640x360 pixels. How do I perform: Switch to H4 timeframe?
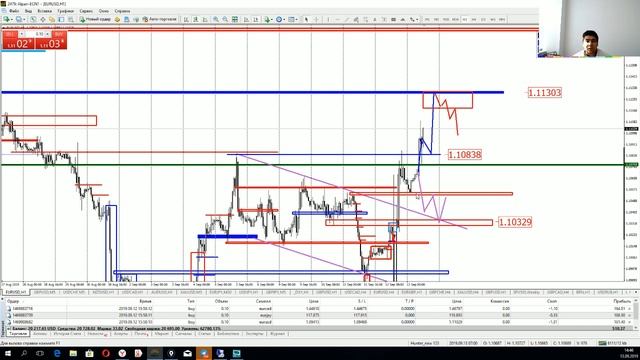[474, 19]
